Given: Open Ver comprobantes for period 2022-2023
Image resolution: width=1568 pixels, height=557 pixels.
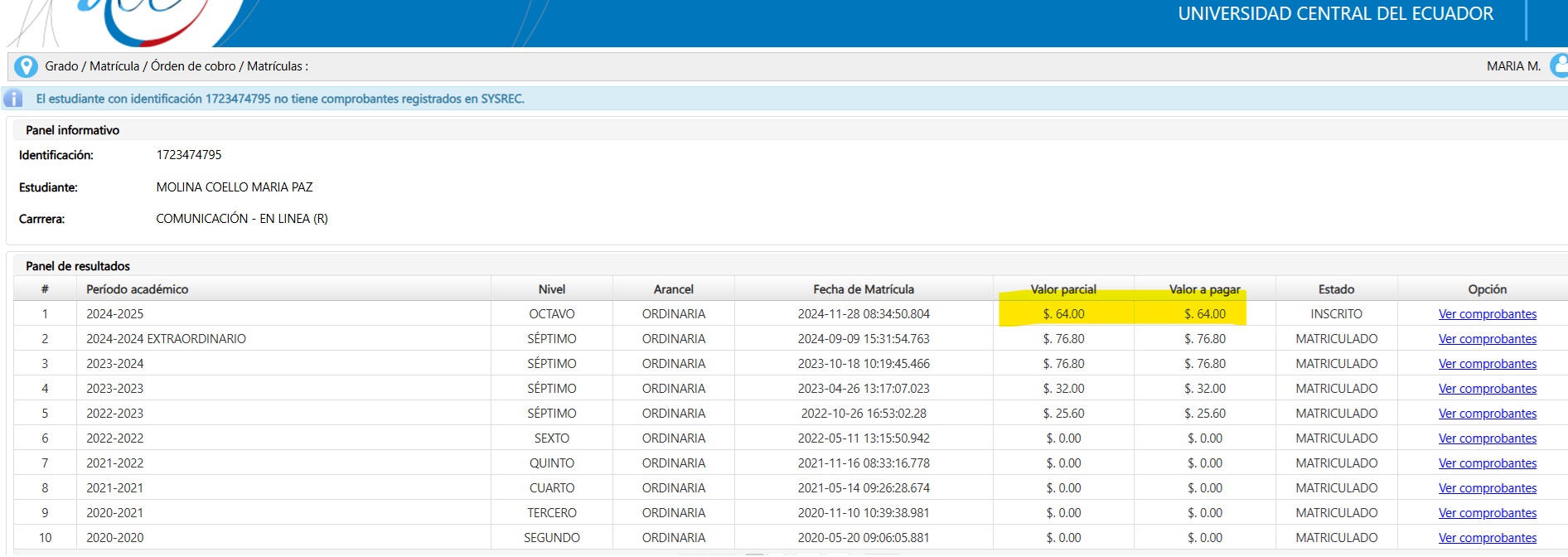Looking at the screenshot, I should (x=1487, y=414).
